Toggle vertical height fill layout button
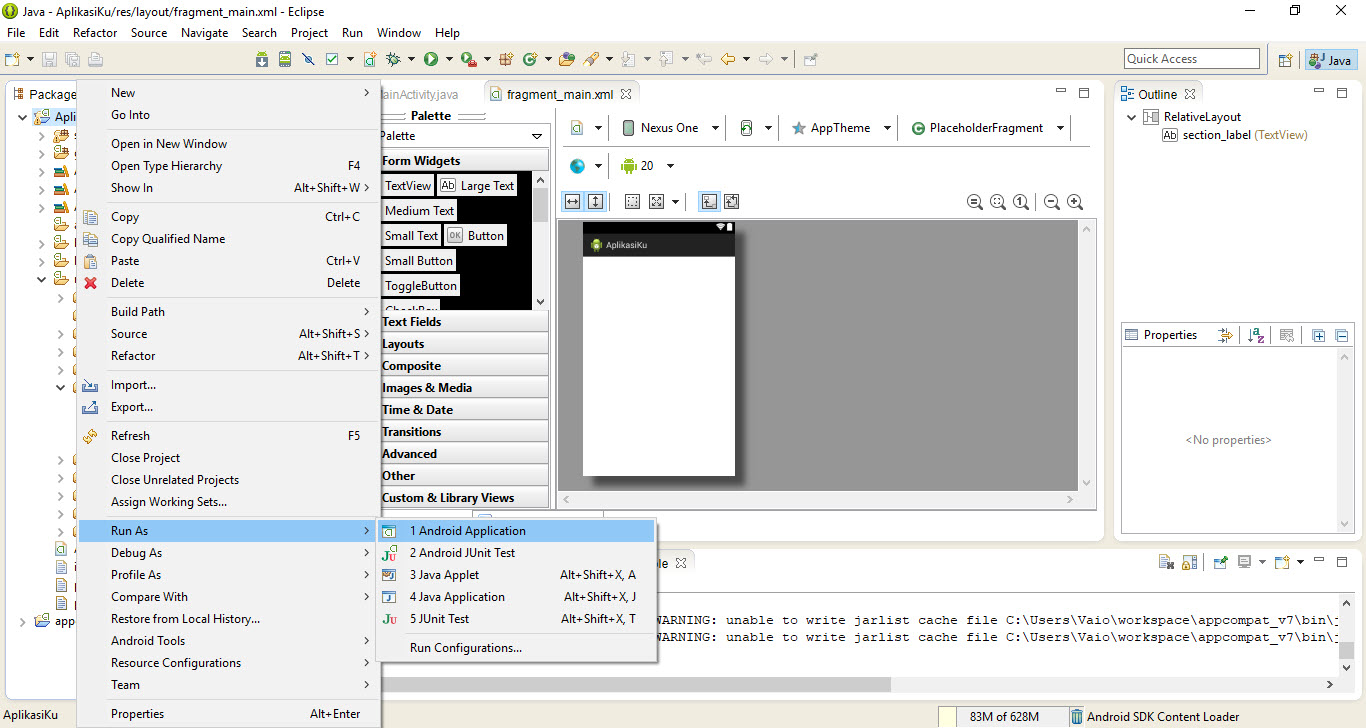Image resolution: width=1366 pixels, height=728 pixels. (x=595, y=202)
